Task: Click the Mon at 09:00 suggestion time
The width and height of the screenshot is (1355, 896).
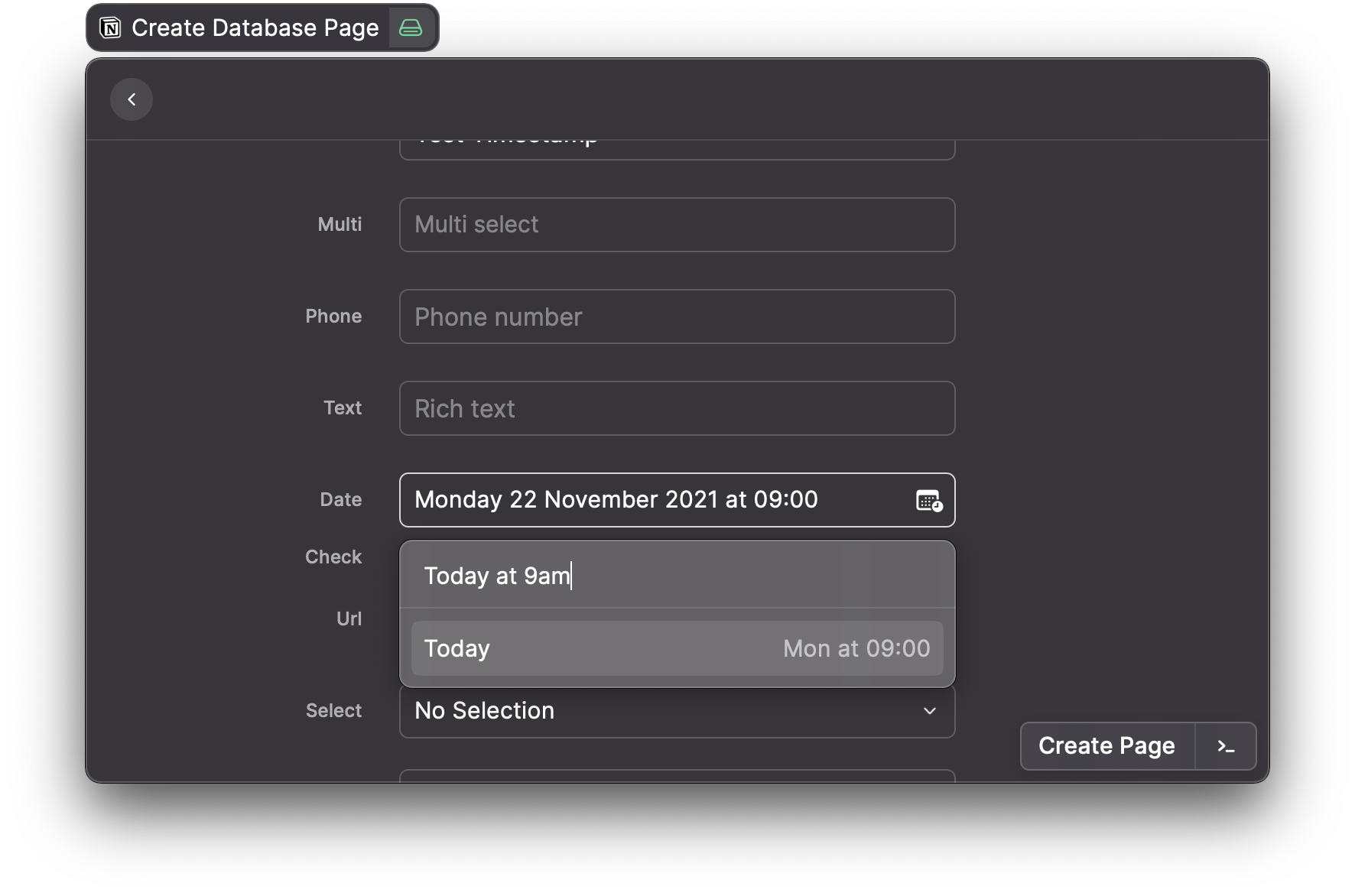Action: tap(856, 648)
